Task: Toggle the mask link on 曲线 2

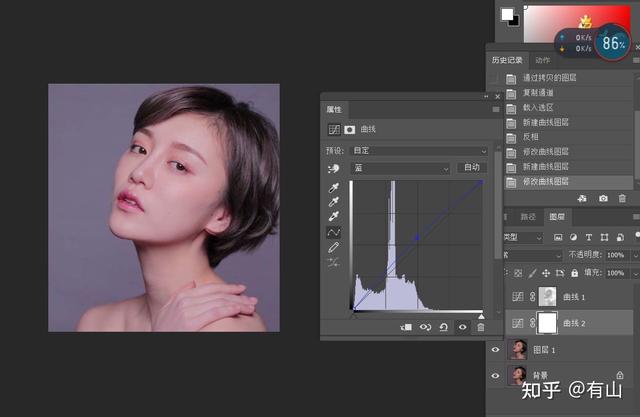Action: point(532,324)
